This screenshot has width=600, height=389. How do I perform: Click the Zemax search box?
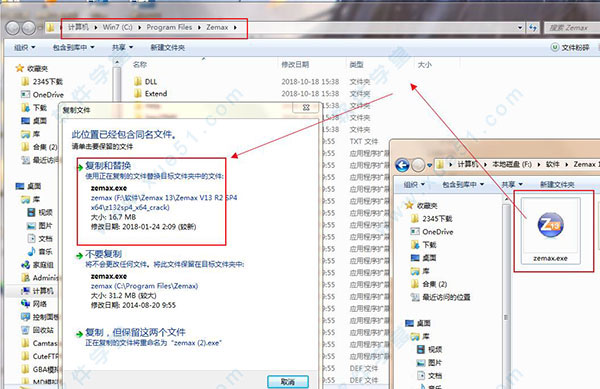click(x=571, y=28)
